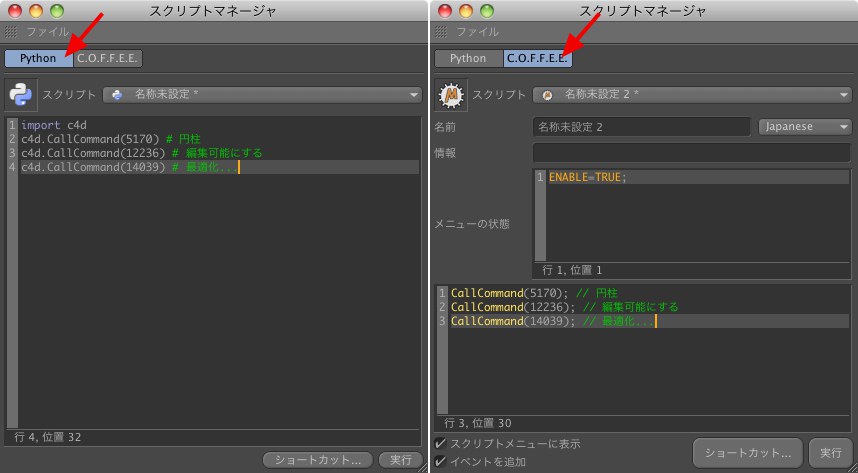The height and width of the screenshot is (473, 858).
Task: Click the empty 情報 input field
Action: [692, 153]
